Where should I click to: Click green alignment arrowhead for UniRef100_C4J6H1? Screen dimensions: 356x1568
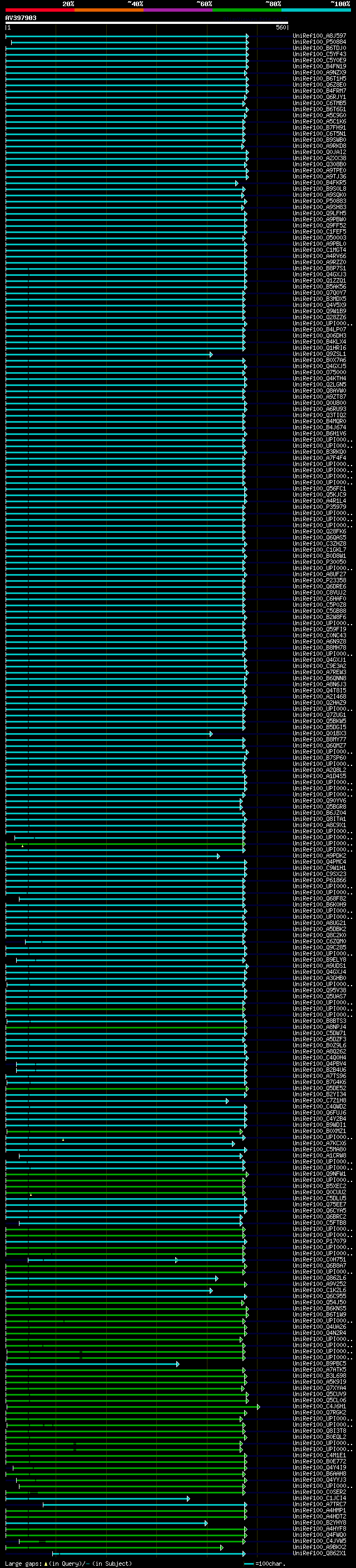[258, 1407]
